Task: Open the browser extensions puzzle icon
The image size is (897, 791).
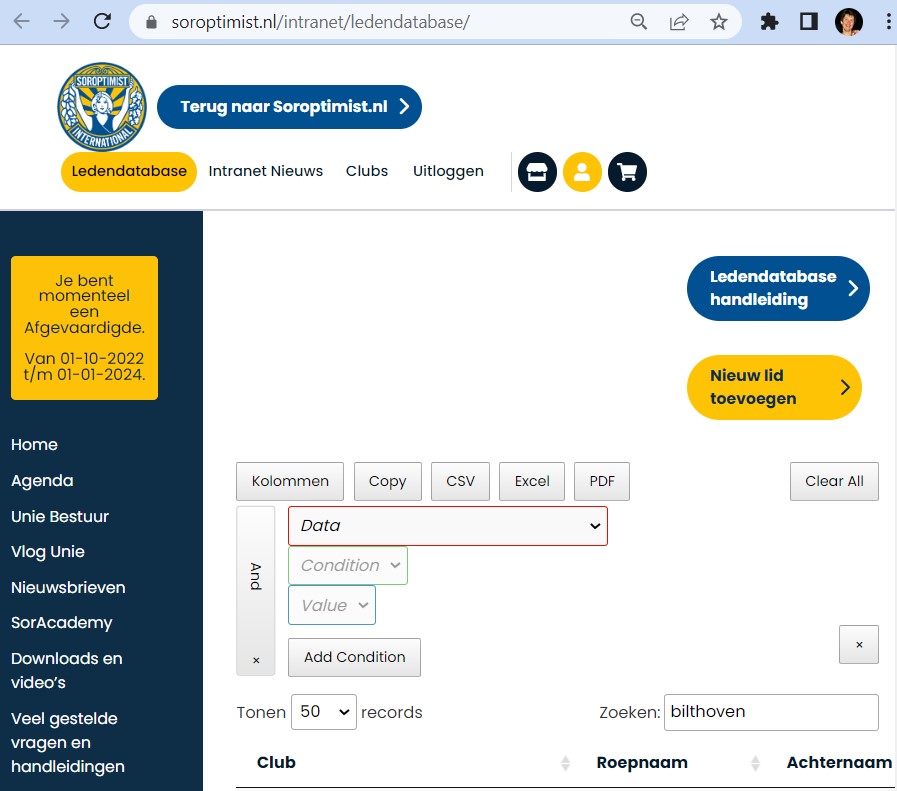Action: coord(769,21)
